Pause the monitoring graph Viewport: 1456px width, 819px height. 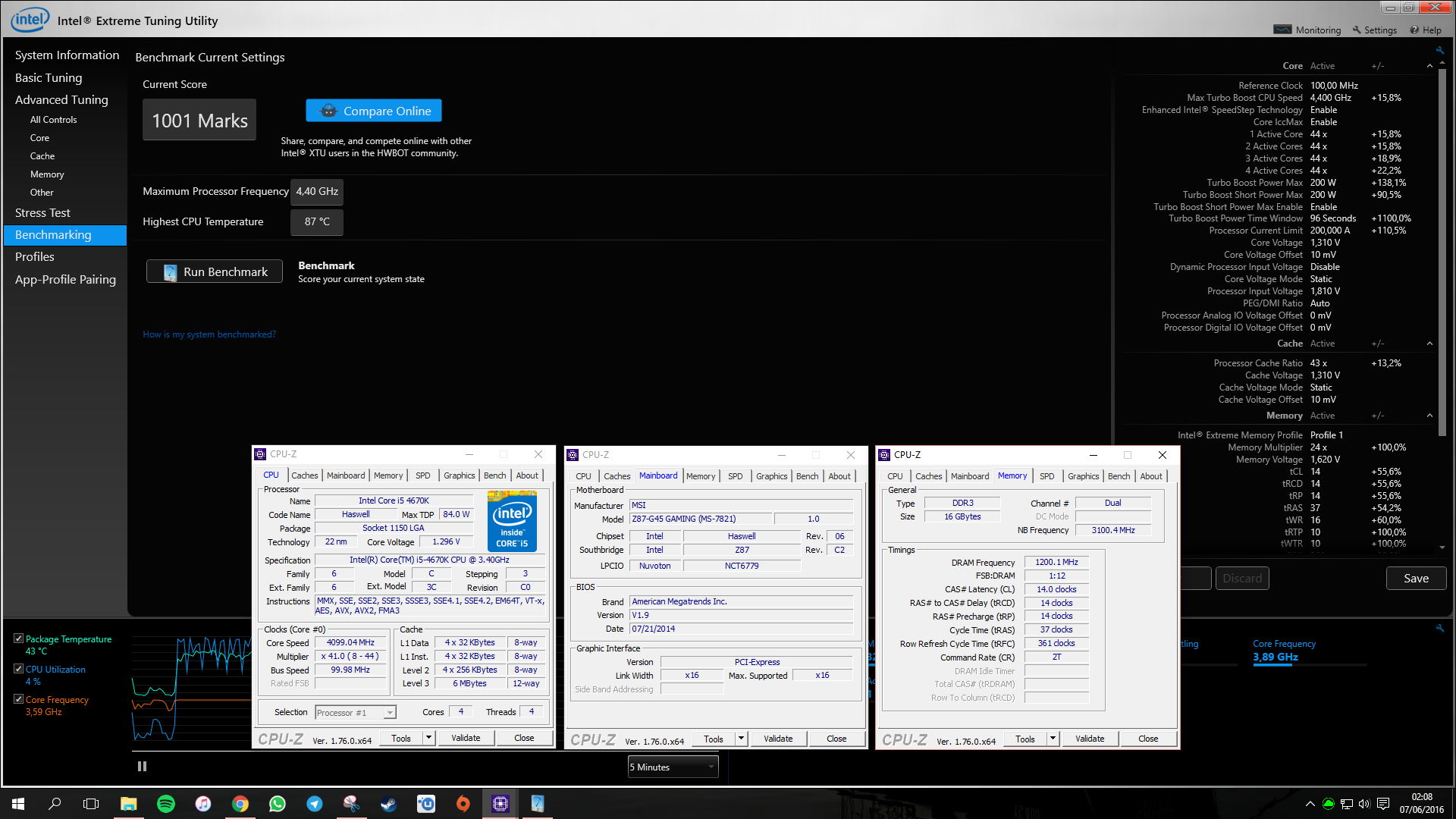(142, 767)
